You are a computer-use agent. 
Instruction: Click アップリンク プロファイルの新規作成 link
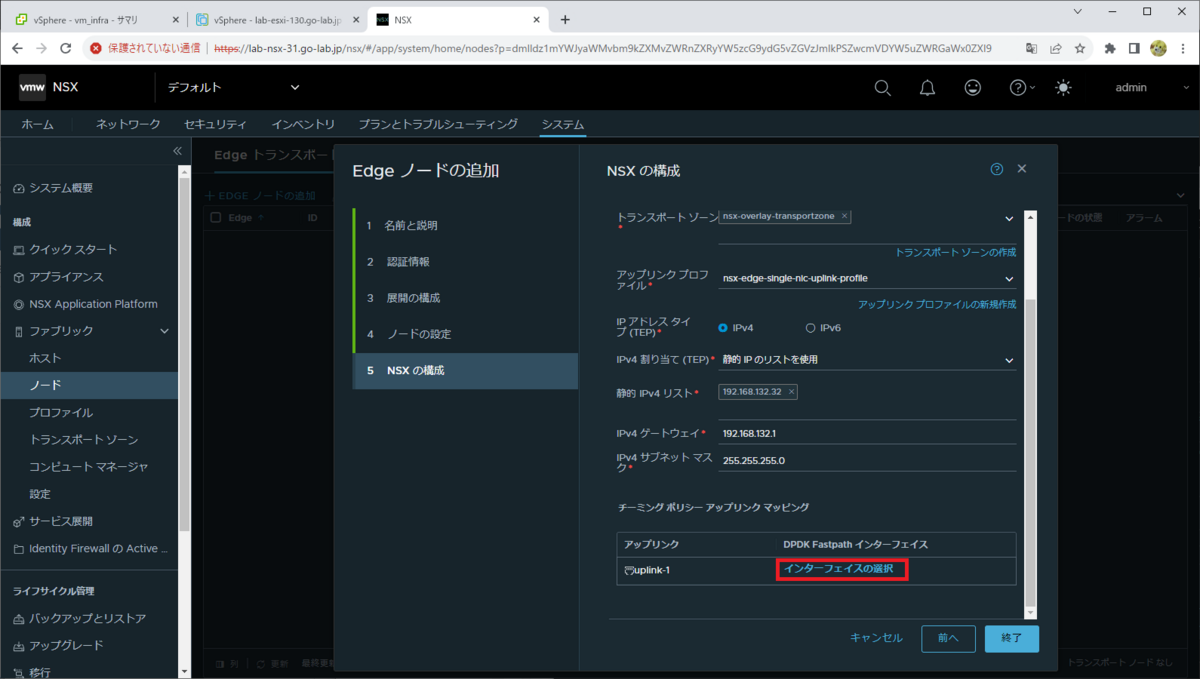(937, 304)
